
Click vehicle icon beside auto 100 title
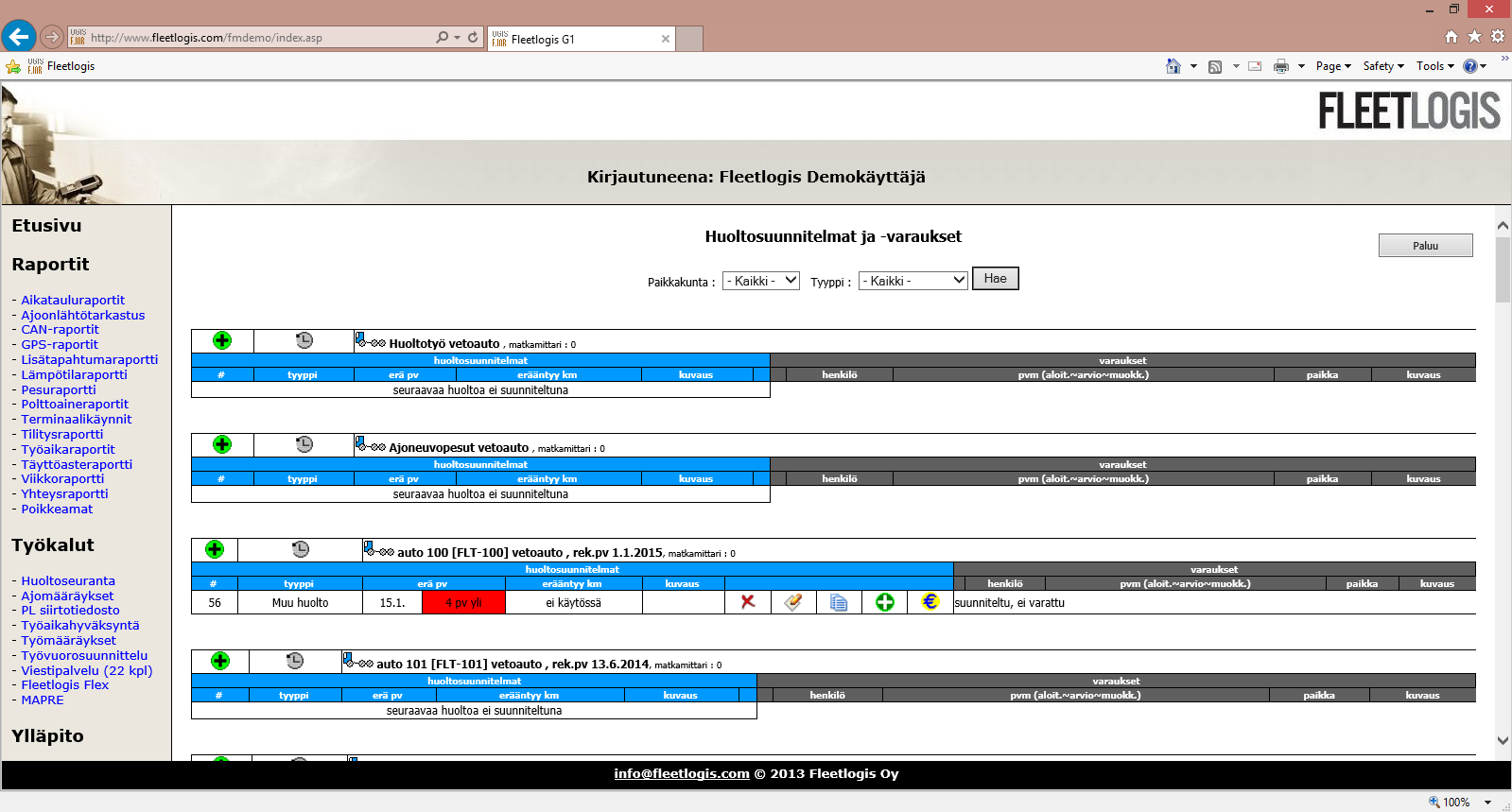[378, 549]
